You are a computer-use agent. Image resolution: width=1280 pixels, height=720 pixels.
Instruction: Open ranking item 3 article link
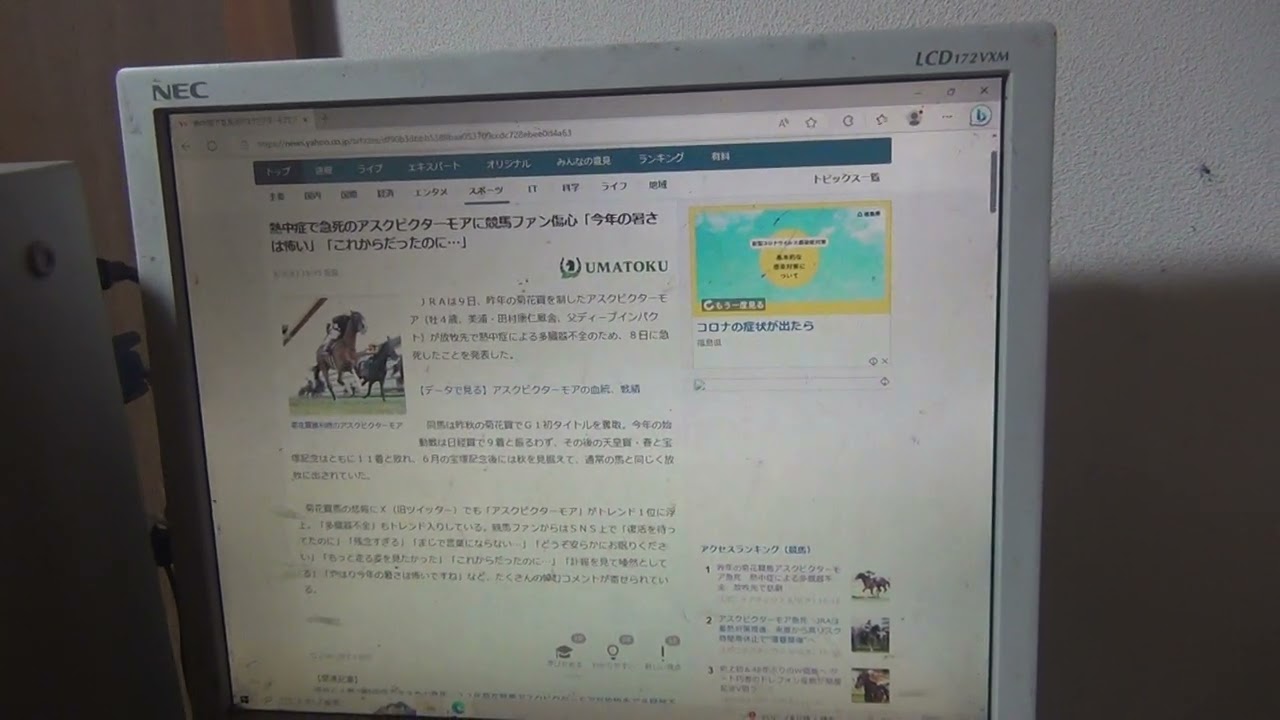[782, 681]
